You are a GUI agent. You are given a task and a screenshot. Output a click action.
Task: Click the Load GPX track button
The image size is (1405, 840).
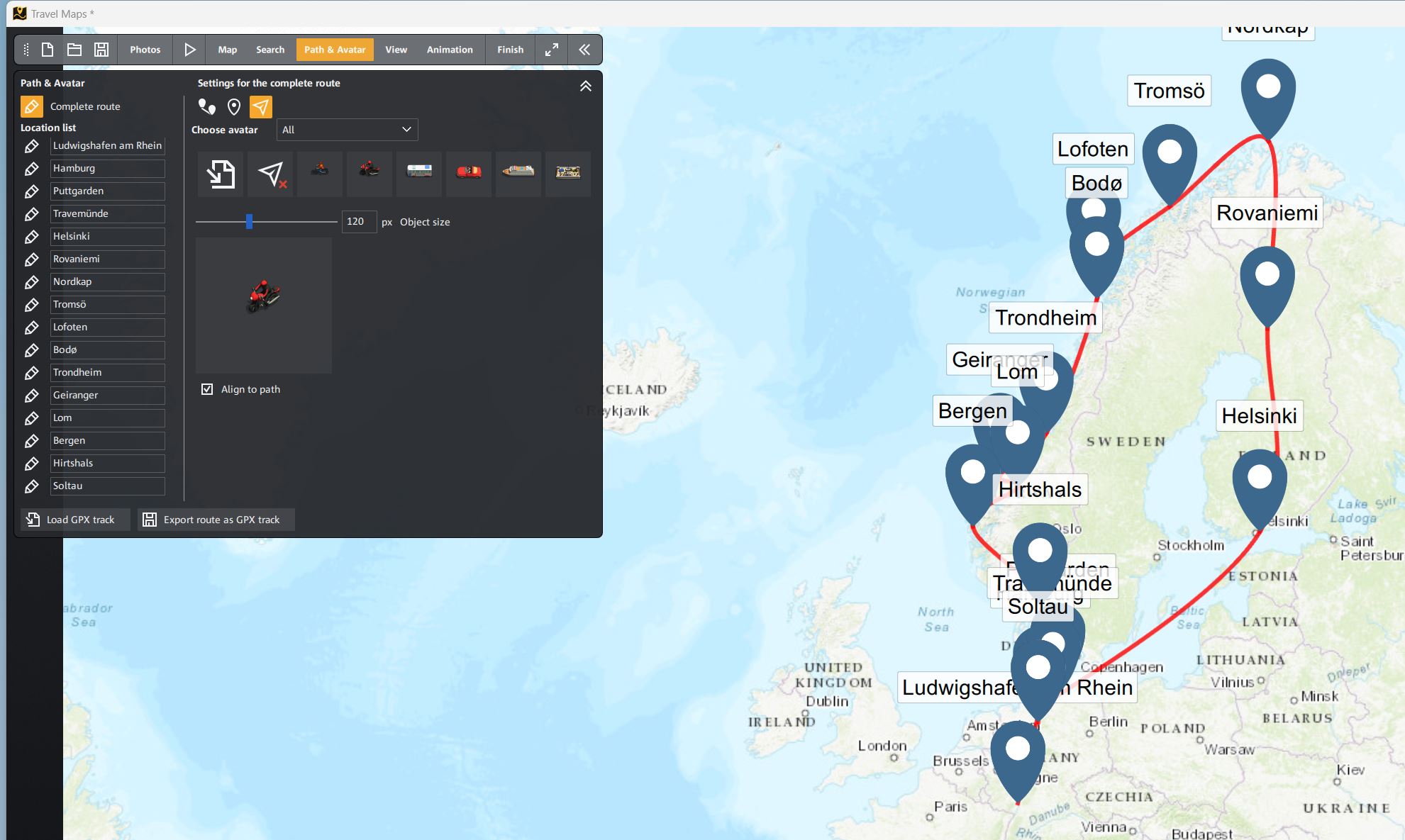coord(74,520)
